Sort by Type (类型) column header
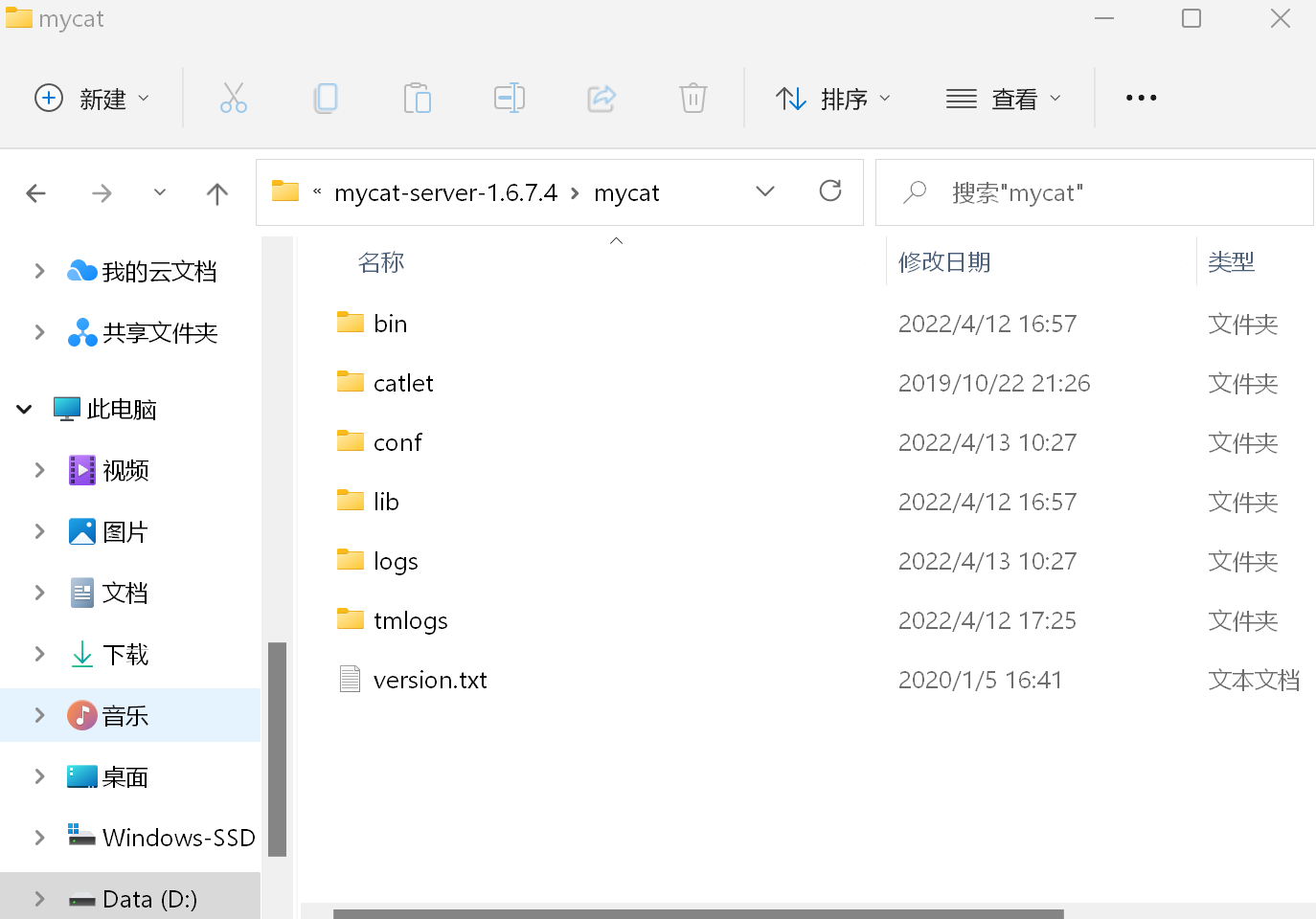 [x=1232, y=262]
